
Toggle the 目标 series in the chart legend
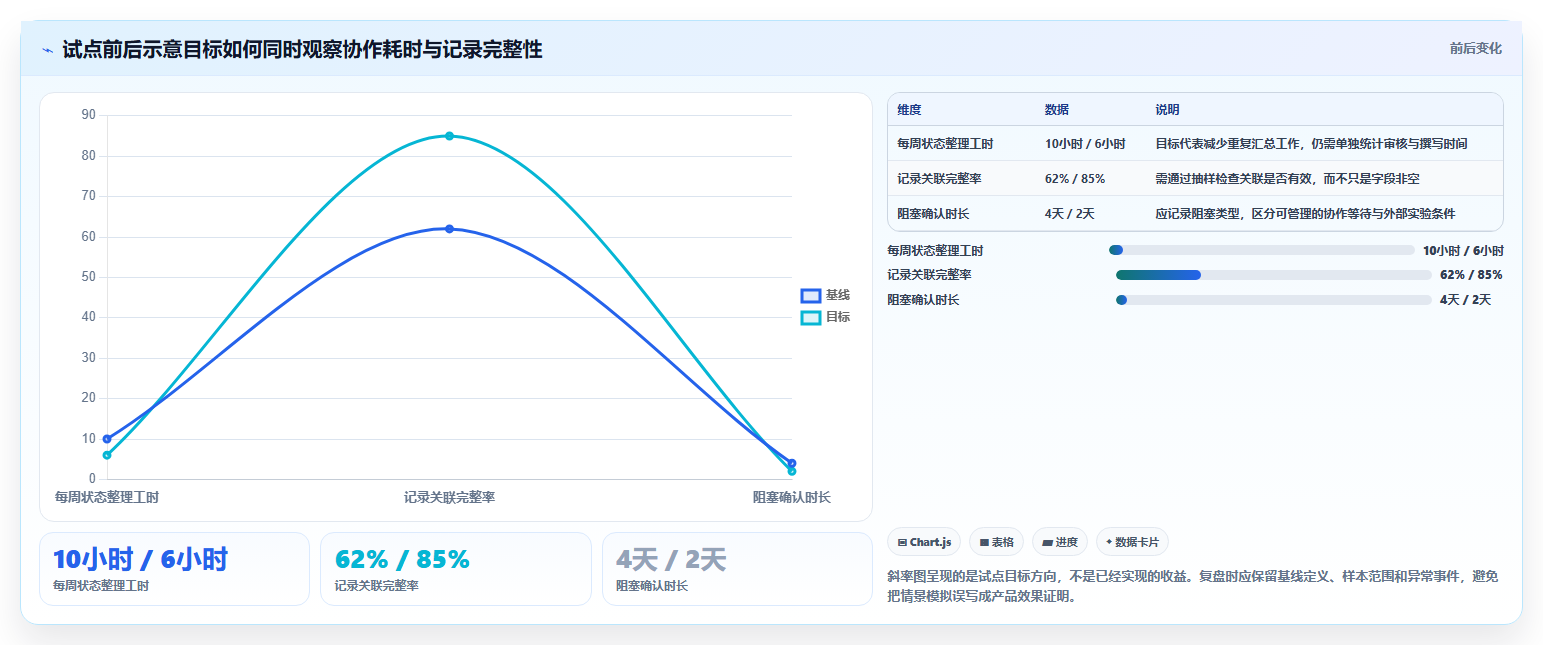click(825, 317)
